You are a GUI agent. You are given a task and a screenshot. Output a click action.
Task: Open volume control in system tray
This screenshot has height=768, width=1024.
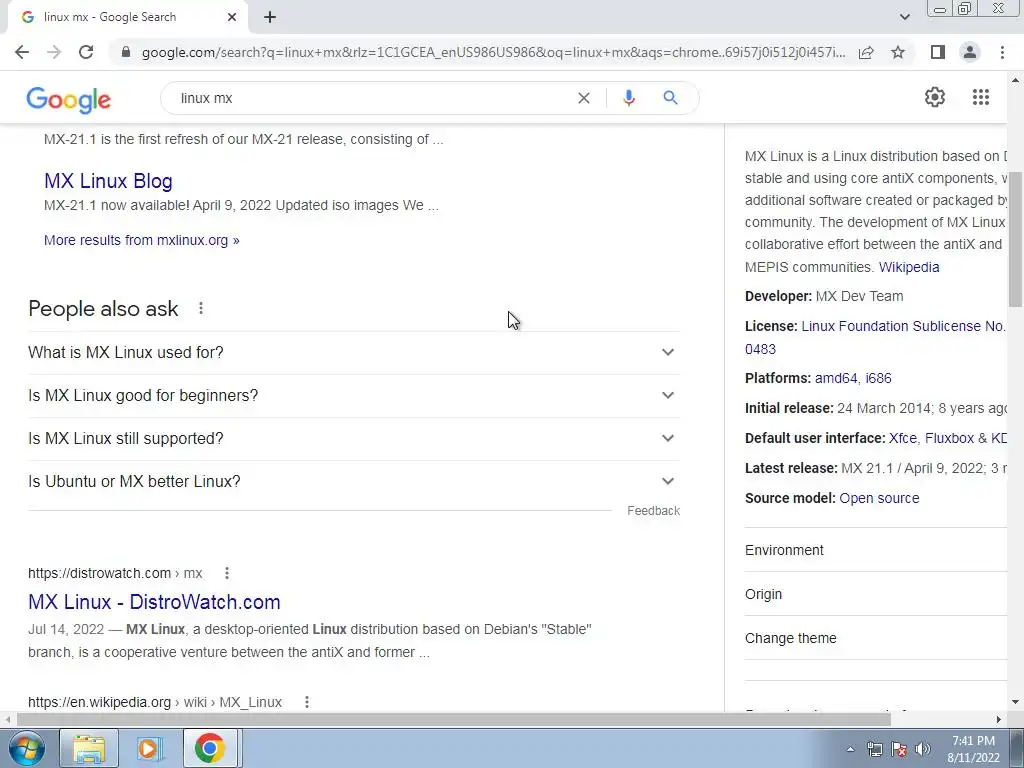pos(923,750)
